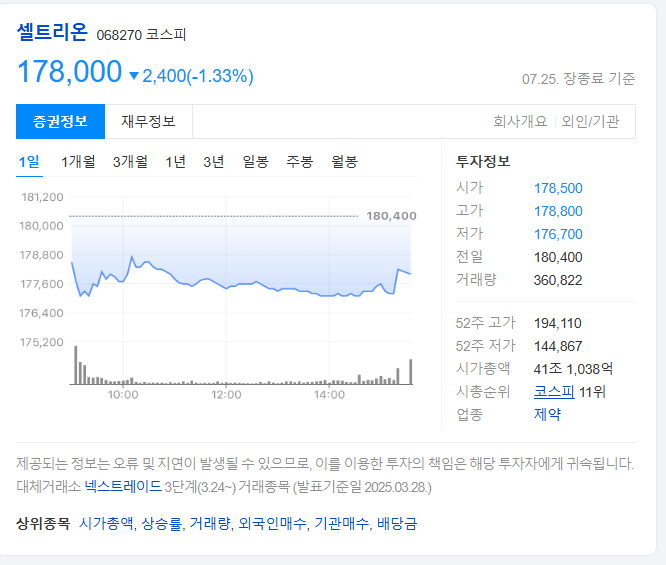The width and height of the screenshot is (666, 565).
Task: Click the 코스피 market rank link
Action: 554,392
